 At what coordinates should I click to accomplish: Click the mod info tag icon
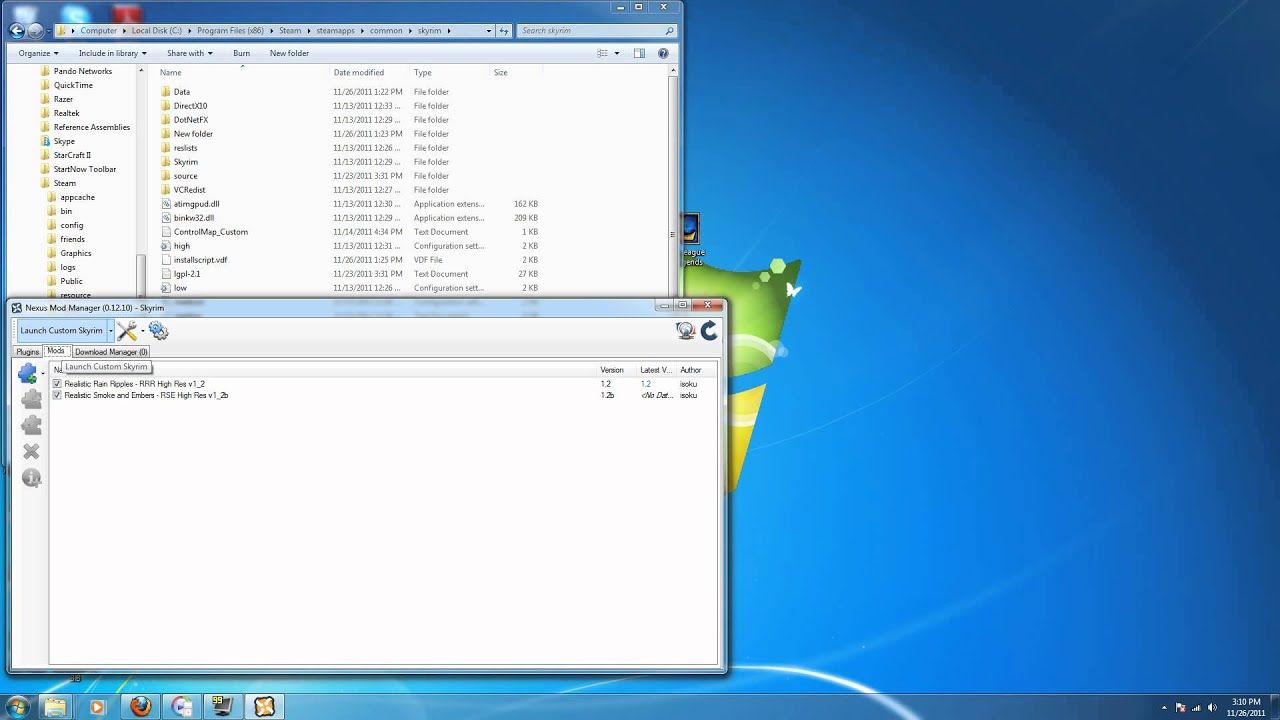tap(31, 478)
